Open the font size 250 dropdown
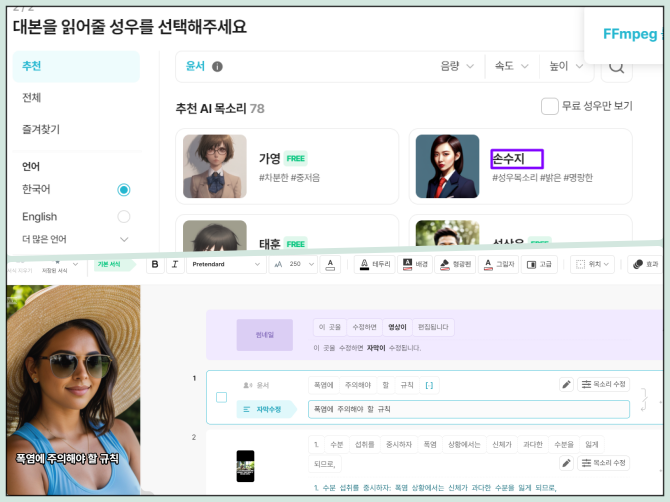 [x=294, y=264]
